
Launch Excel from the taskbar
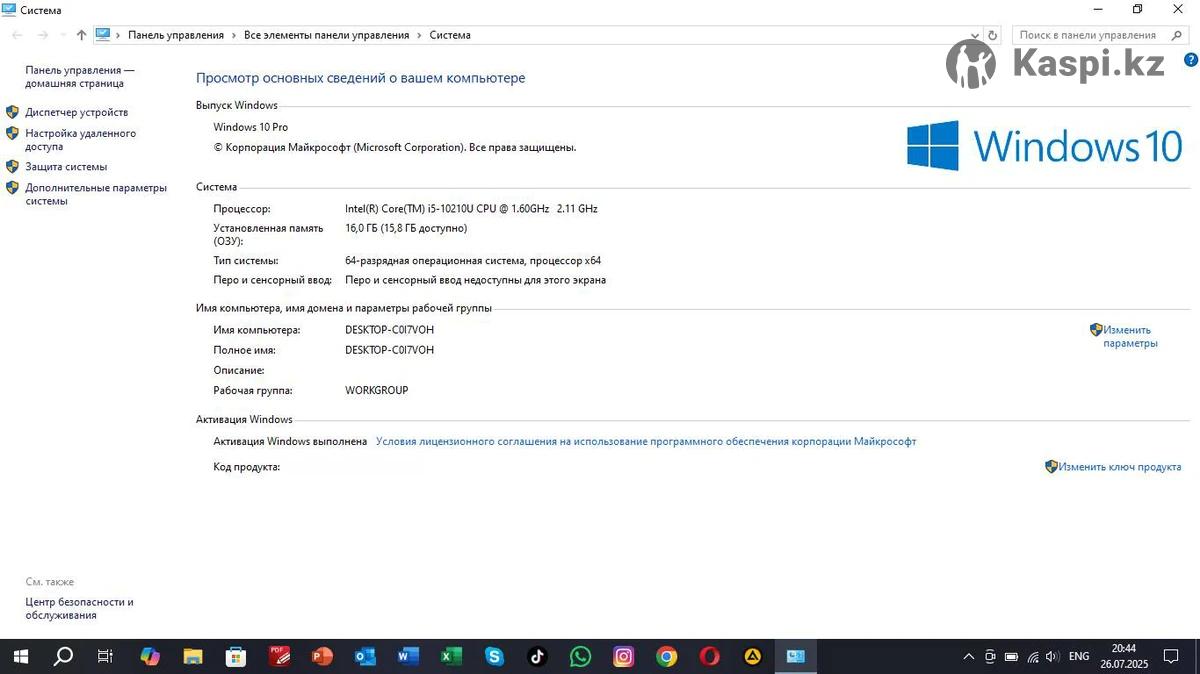[451, 657]
